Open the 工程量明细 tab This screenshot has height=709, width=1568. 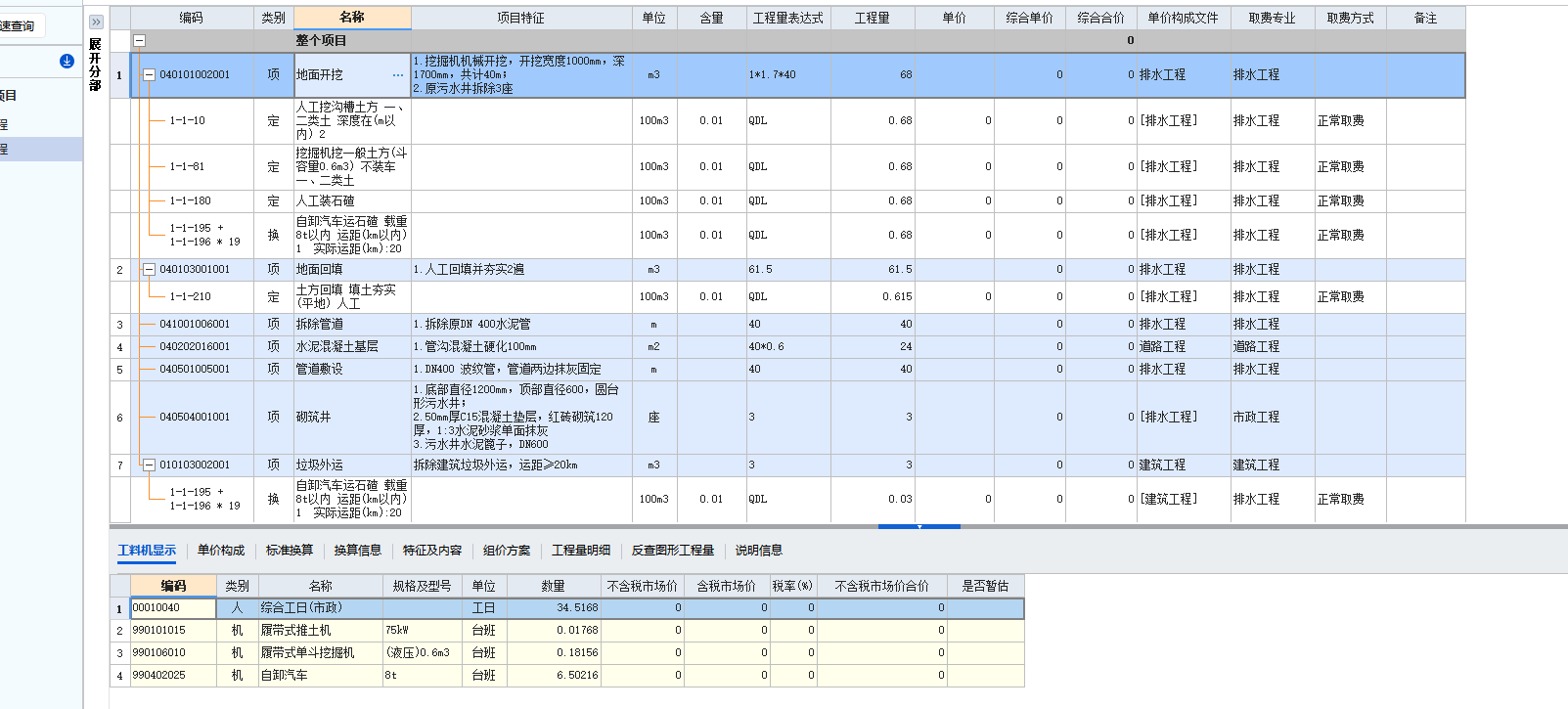[x=581, y=551]
